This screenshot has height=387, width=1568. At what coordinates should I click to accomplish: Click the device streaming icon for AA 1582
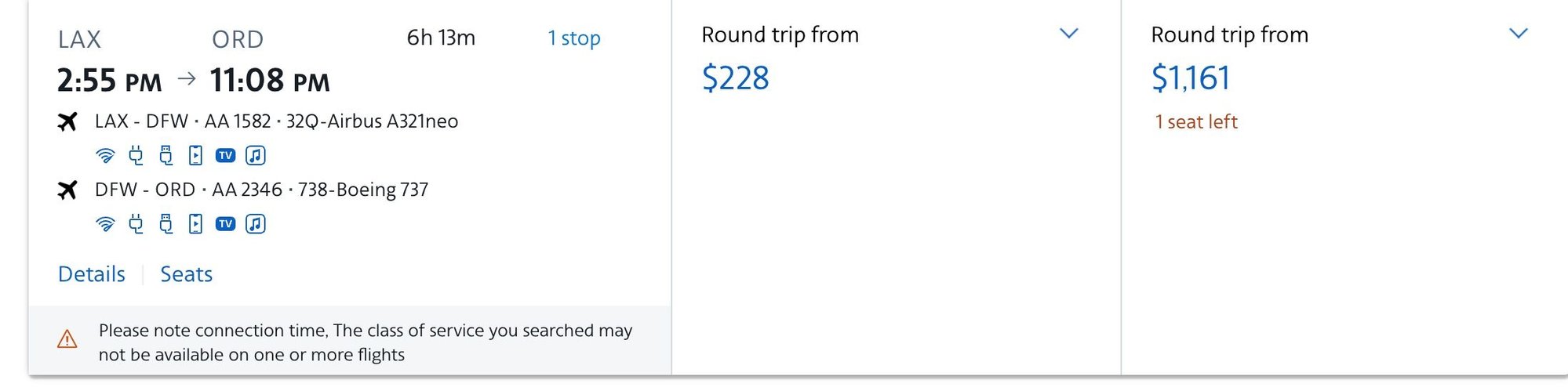point(195,155)
